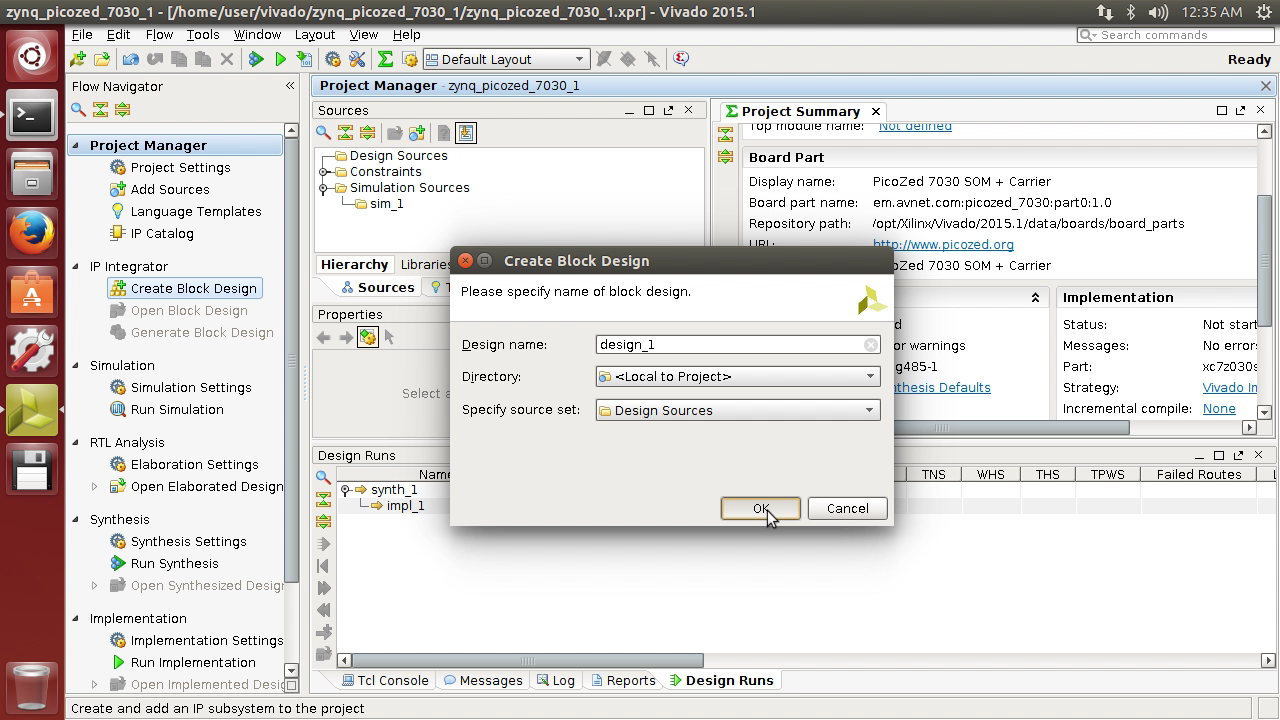
Task: Expand the Constraints folder in Sources tree
Action: [324, 172]
